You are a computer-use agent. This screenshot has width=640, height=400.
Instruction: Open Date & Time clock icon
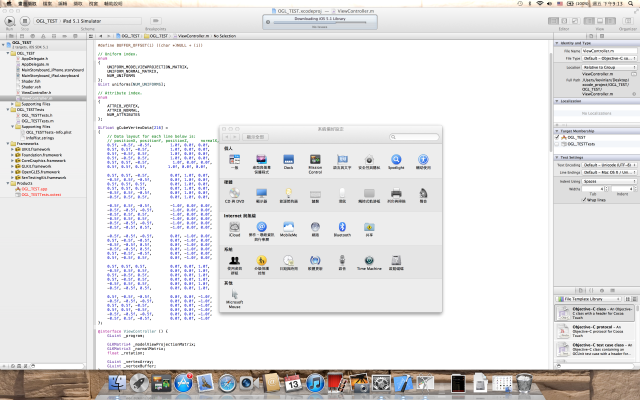[x=288, y=260]
